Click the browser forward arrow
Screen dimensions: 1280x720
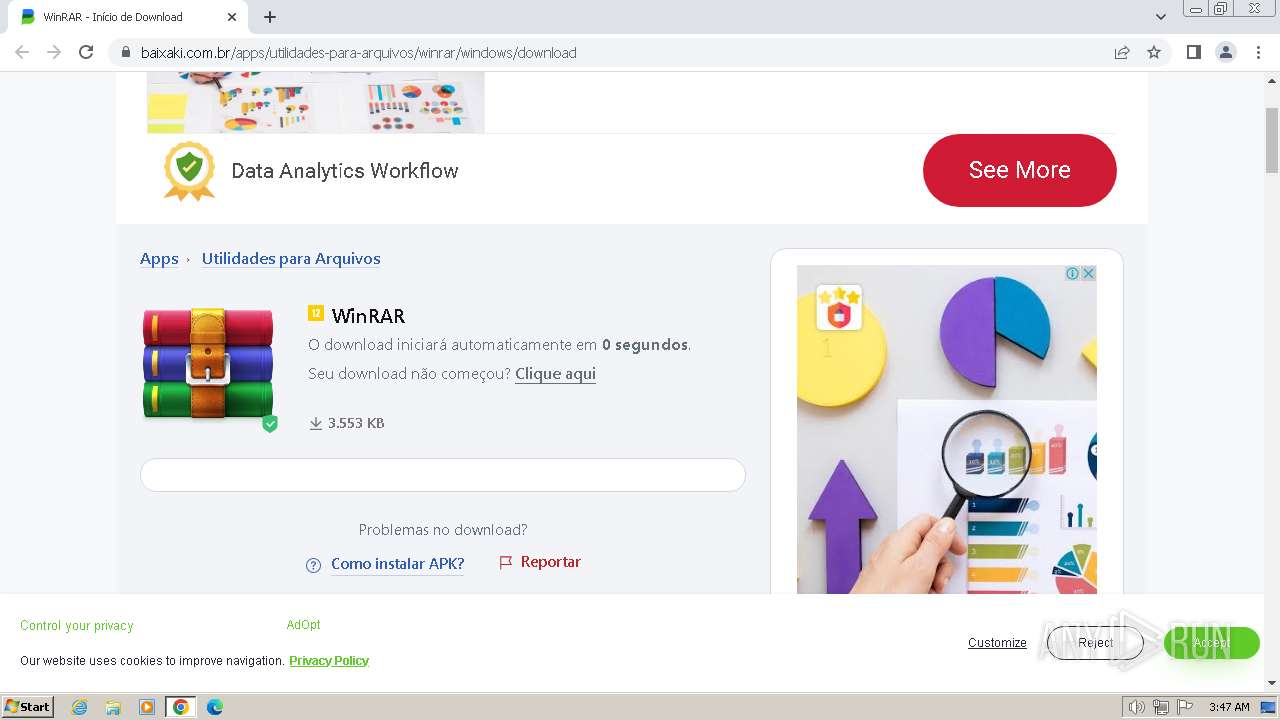[54, 52]
